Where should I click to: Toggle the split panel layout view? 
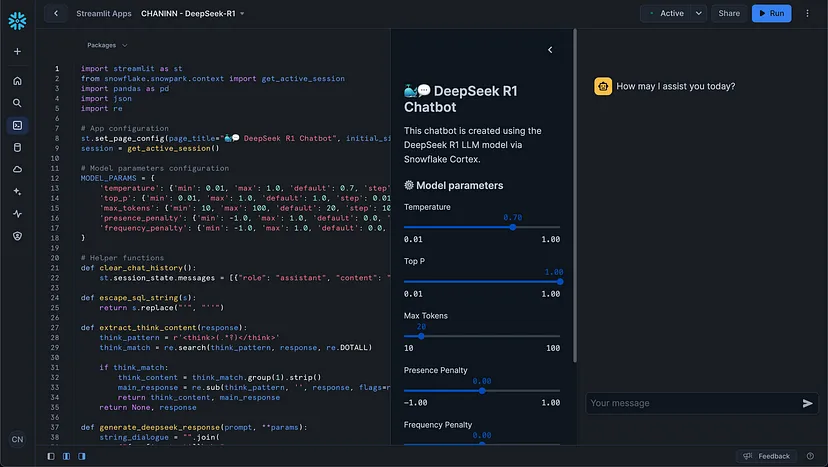pyautogui.click(x=67, y=456)
